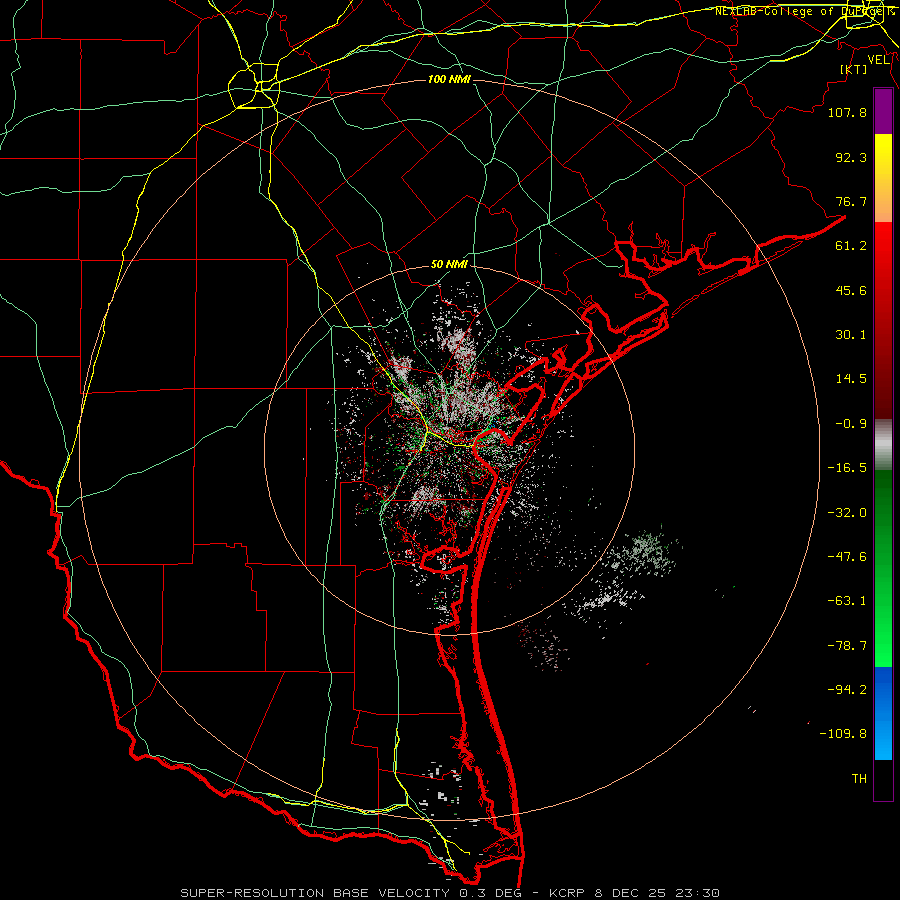Click the 30.1 legend value
The height and width of the screenshot is (900, 900).
(851, 335)
